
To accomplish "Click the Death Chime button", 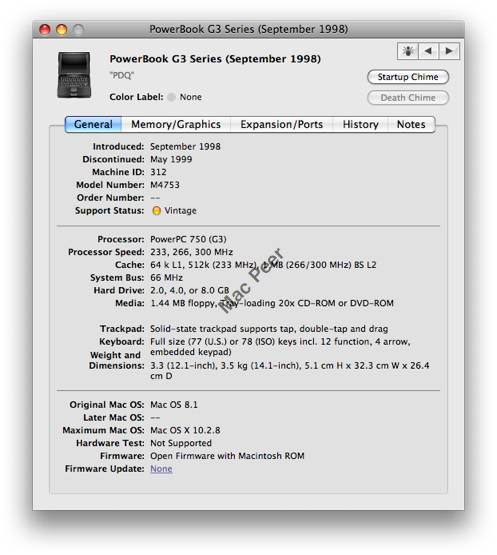I will coord(408,98).
